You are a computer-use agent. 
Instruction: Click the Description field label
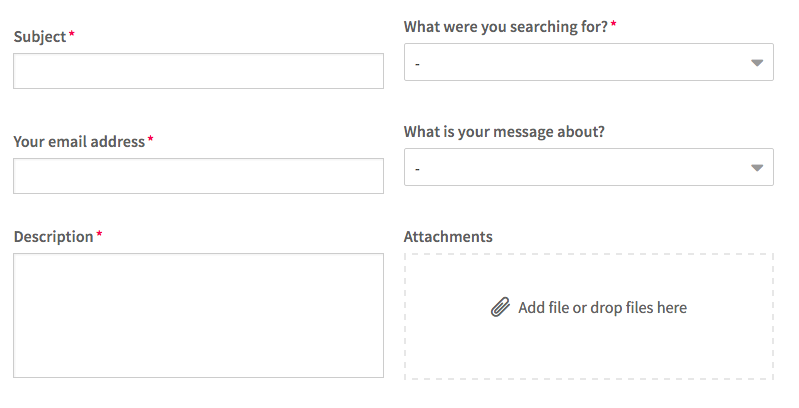pyautogui.click(x=54, y=237)
